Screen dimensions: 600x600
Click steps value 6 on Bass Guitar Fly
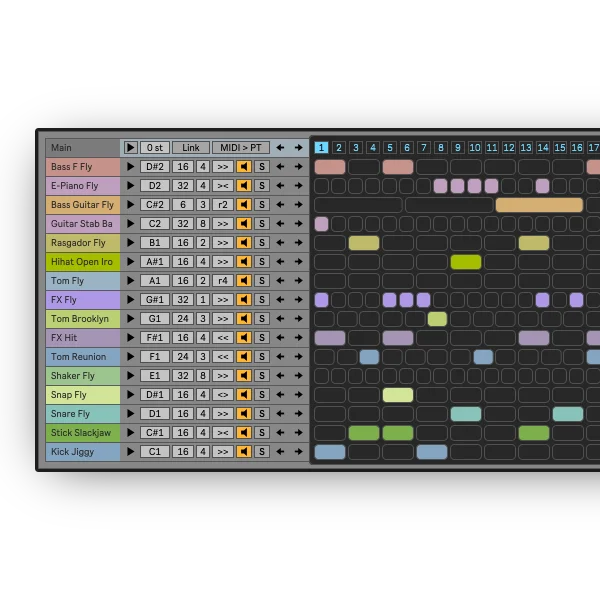point(183,205)
